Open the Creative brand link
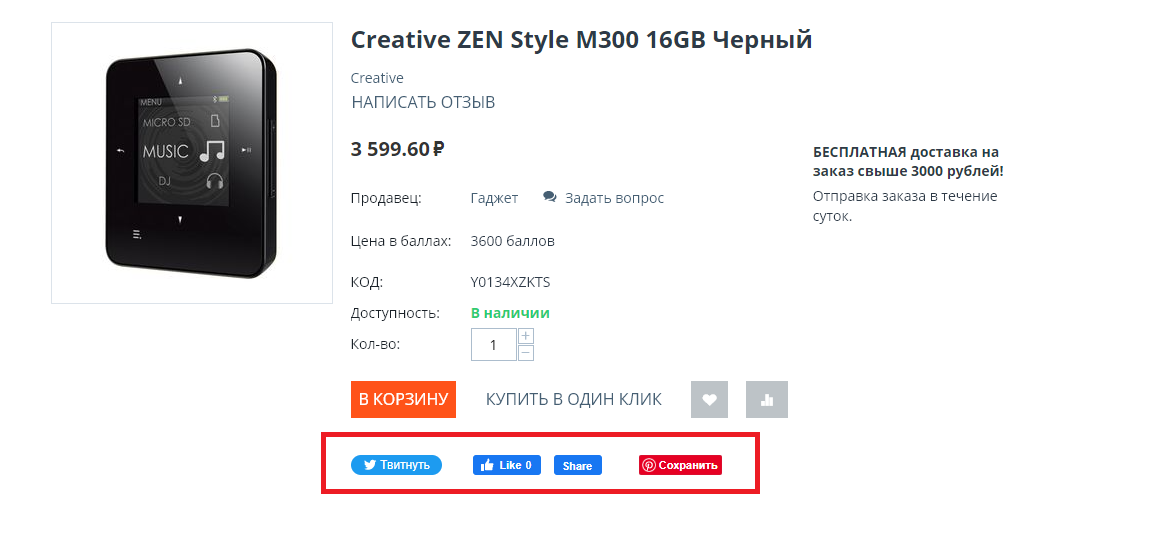1152x534 pixels. (x=377, y=78)
